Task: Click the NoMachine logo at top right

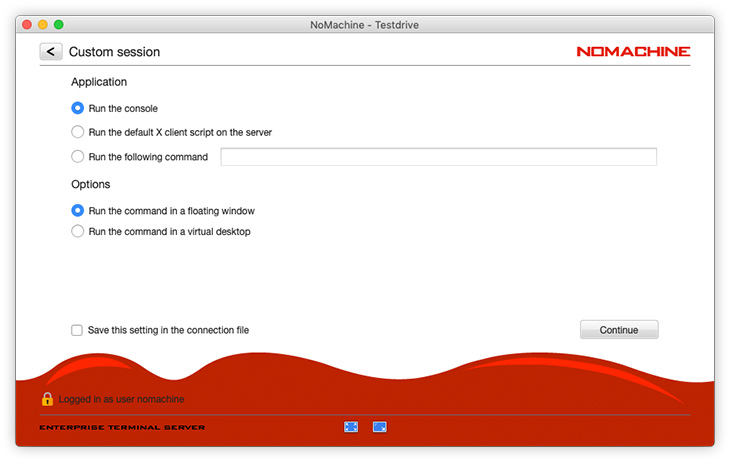Action: tap(633, 52)
